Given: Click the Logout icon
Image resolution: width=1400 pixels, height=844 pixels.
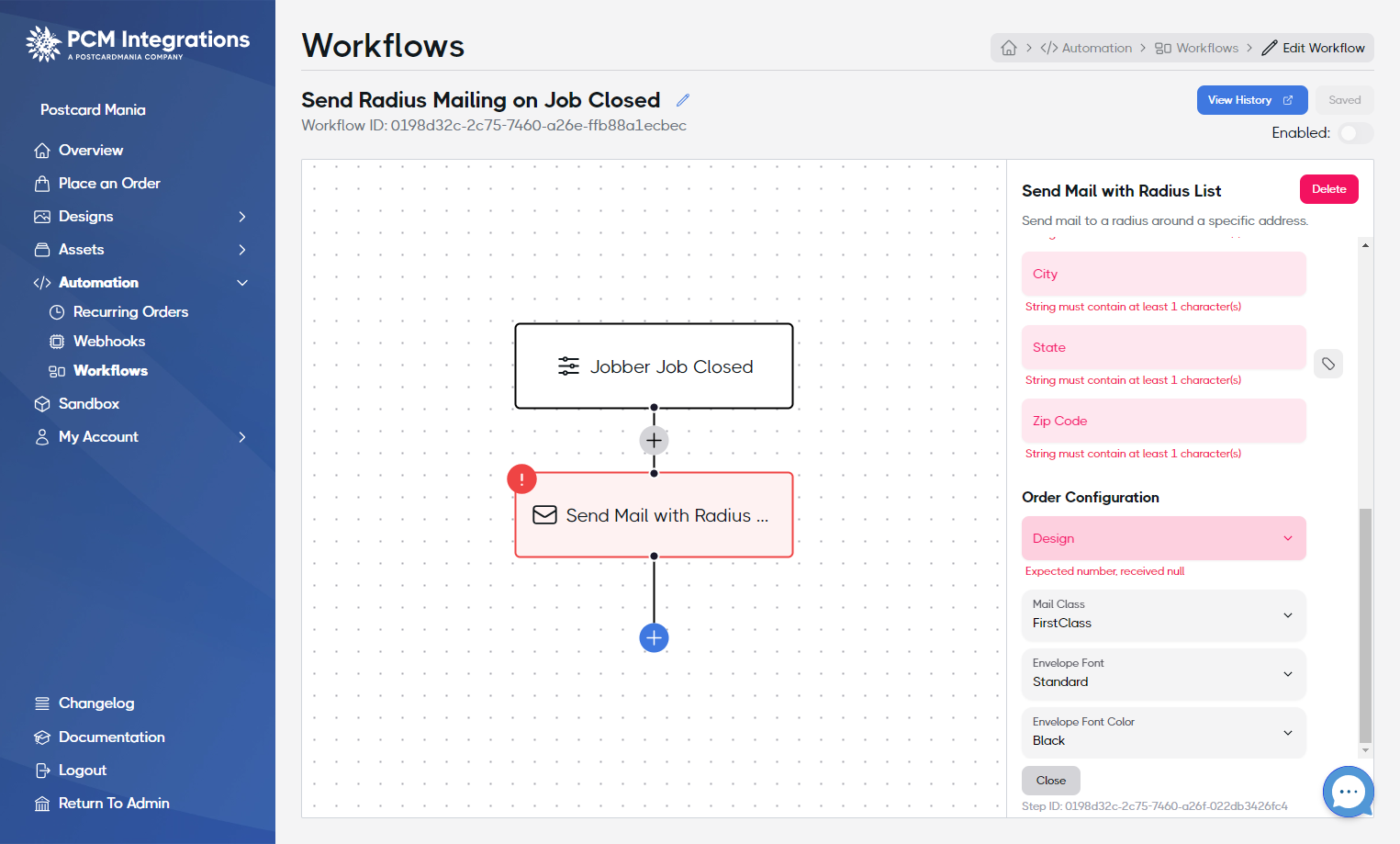Looking at the screenshot, I should (x=42, y=771).
